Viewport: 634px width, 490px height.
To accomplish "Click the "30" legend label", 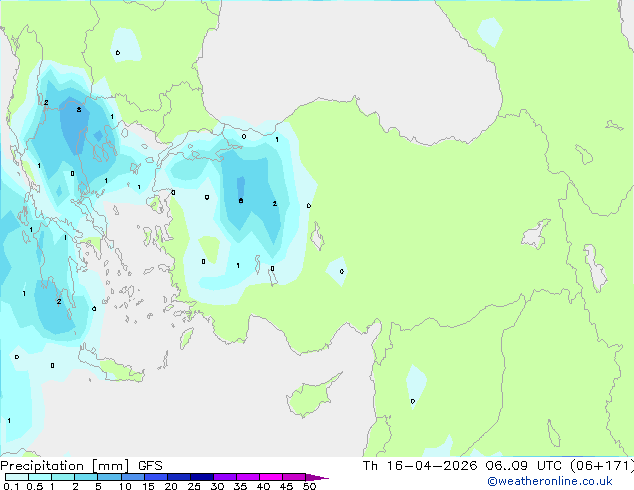I will (x=217, y=486).
